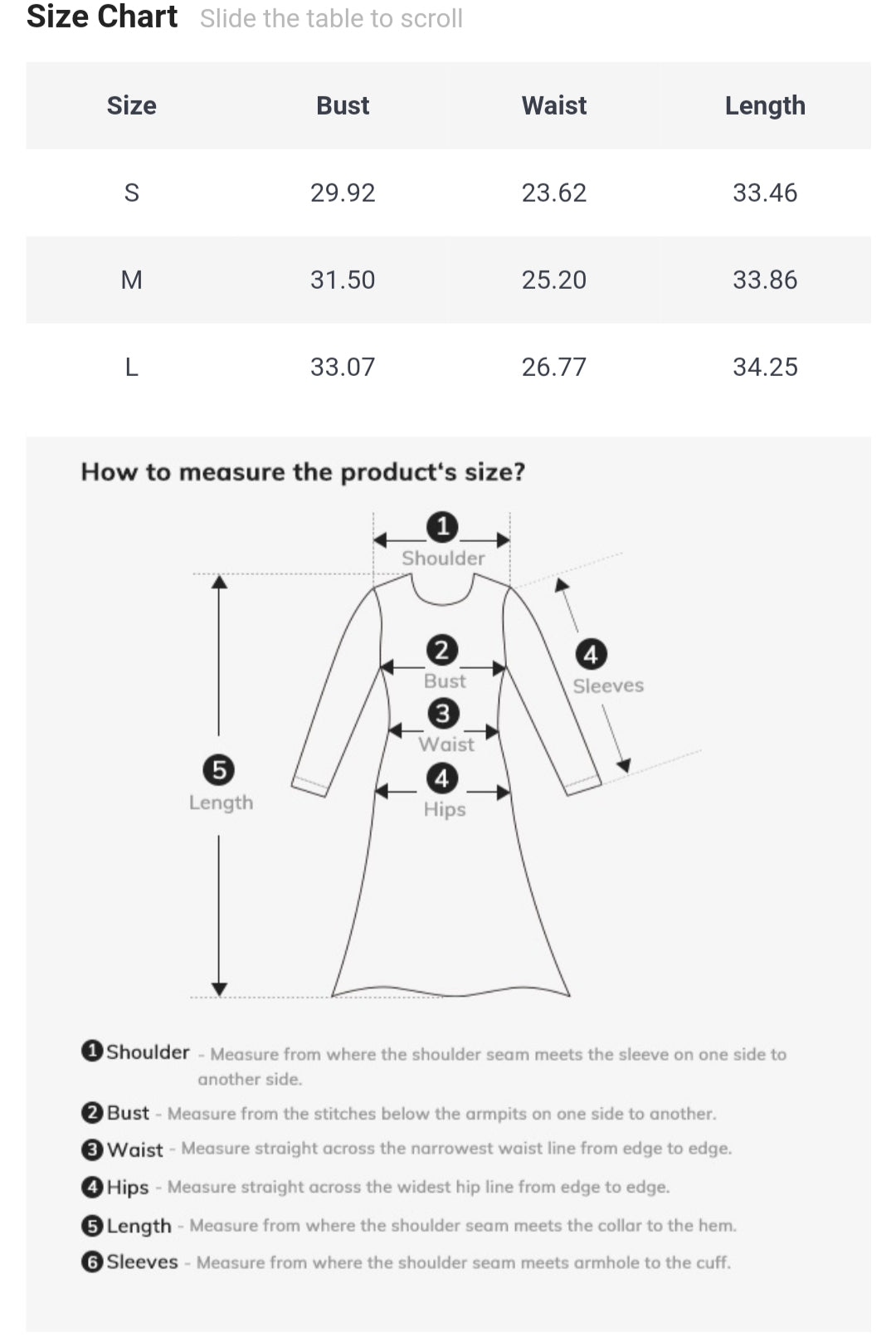Click the 'How to measure the product's size?' heading
896x1337 pixels.
(303, 472)
